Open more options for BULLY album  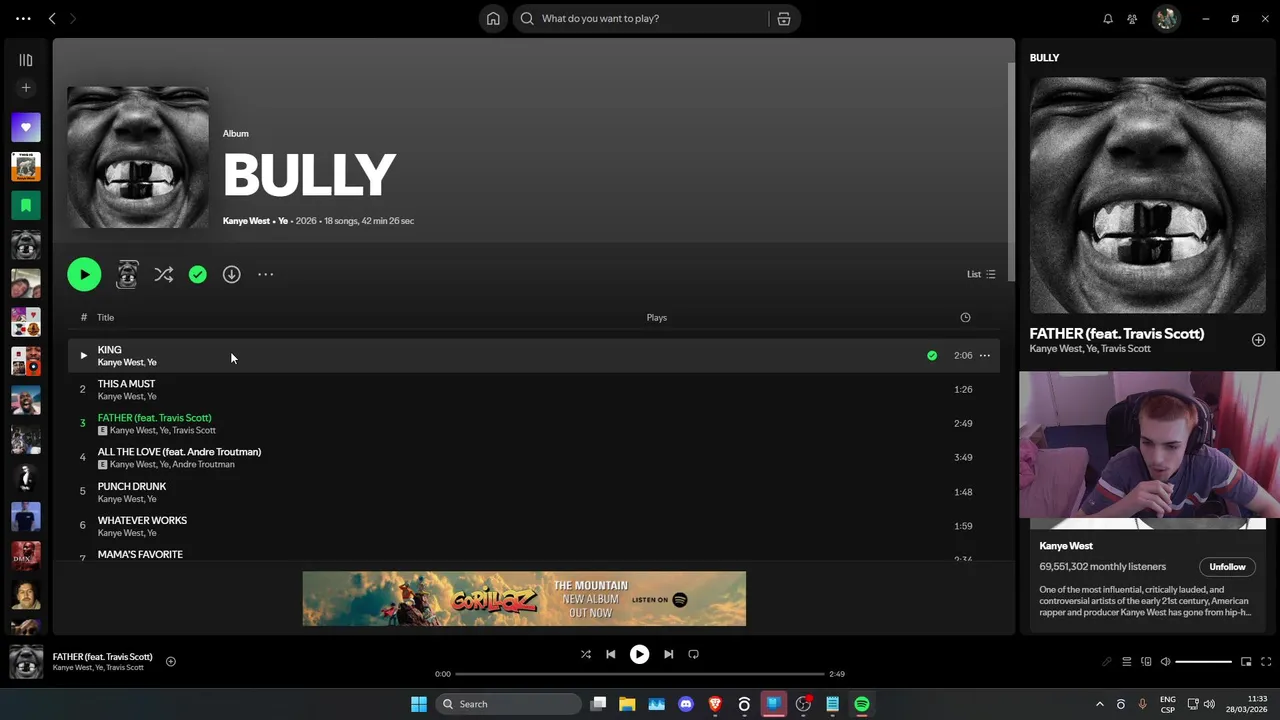(x=265, y=274)
